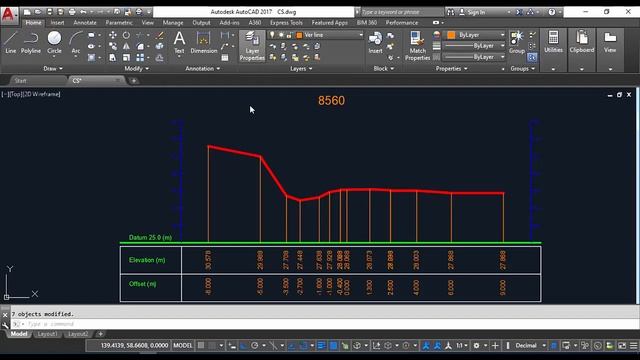Viewport: 640px width, 360px height.
Task: Toggle Ortho mode in status bar
Action: point(244,345)
